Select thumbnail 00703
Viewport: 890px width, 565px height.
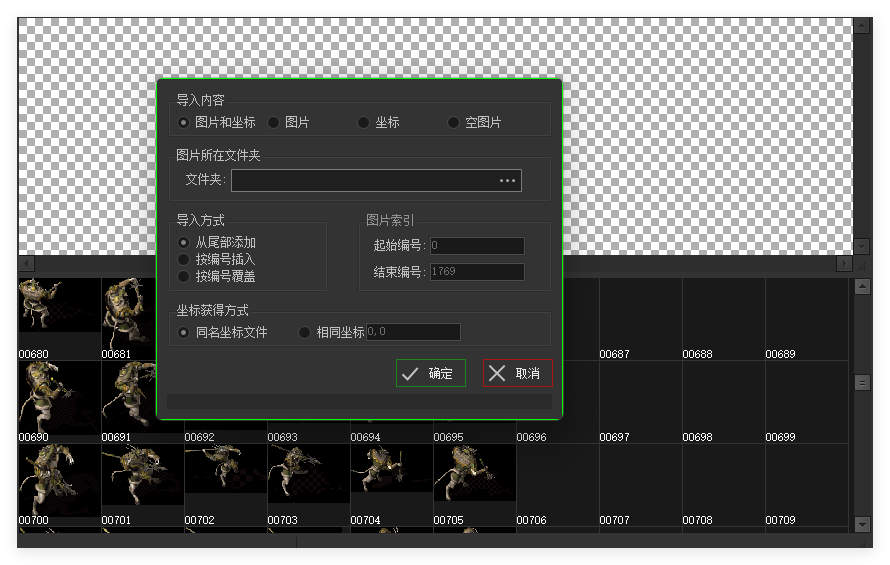308,485
